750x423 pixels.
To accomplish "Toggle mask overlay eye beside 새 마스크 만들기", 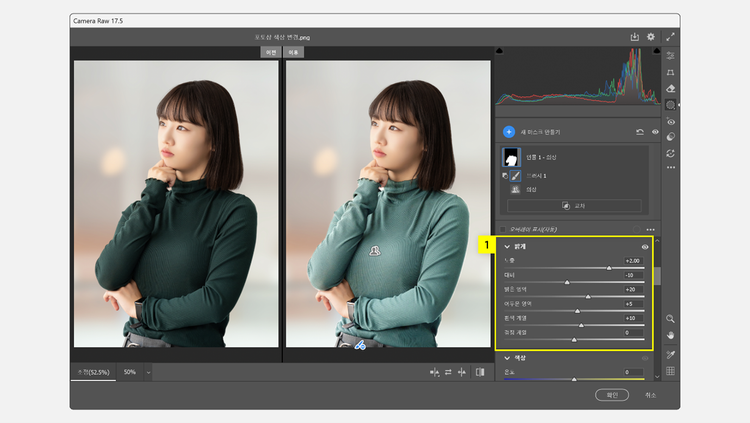I will (655, 131).
